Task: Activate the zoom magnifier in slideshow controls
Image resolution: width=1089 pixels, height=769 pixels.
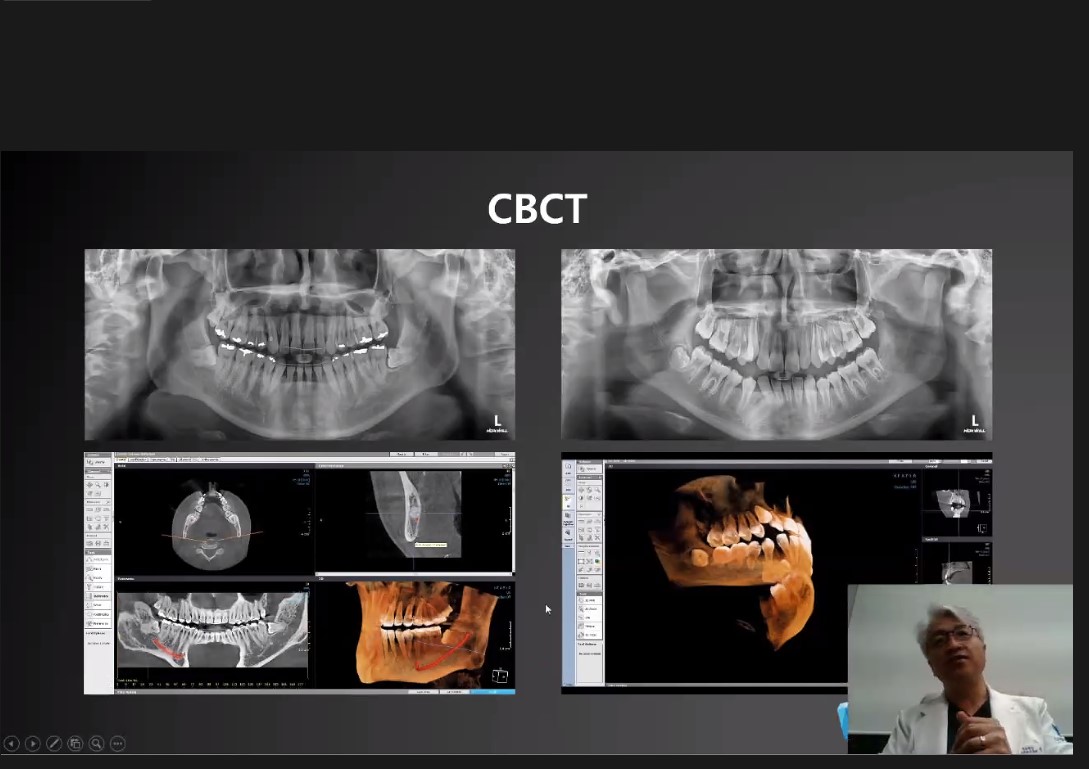Action: (96, 743)
